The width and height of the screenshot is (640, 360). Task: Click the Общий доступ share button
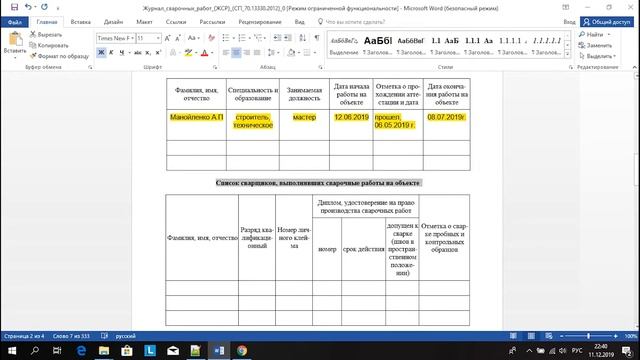coord(607,22)
